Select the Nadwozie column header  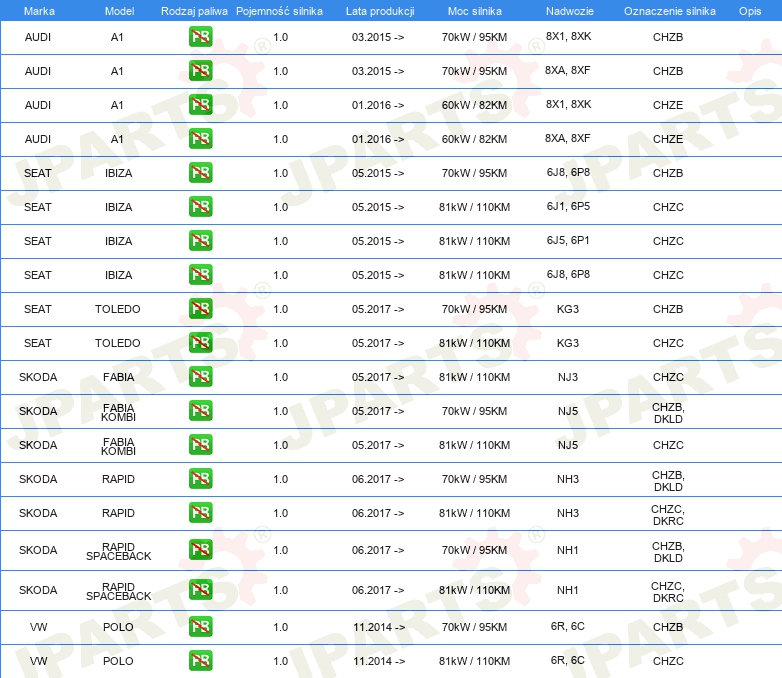pyautogui.click(x=568, y=10)
